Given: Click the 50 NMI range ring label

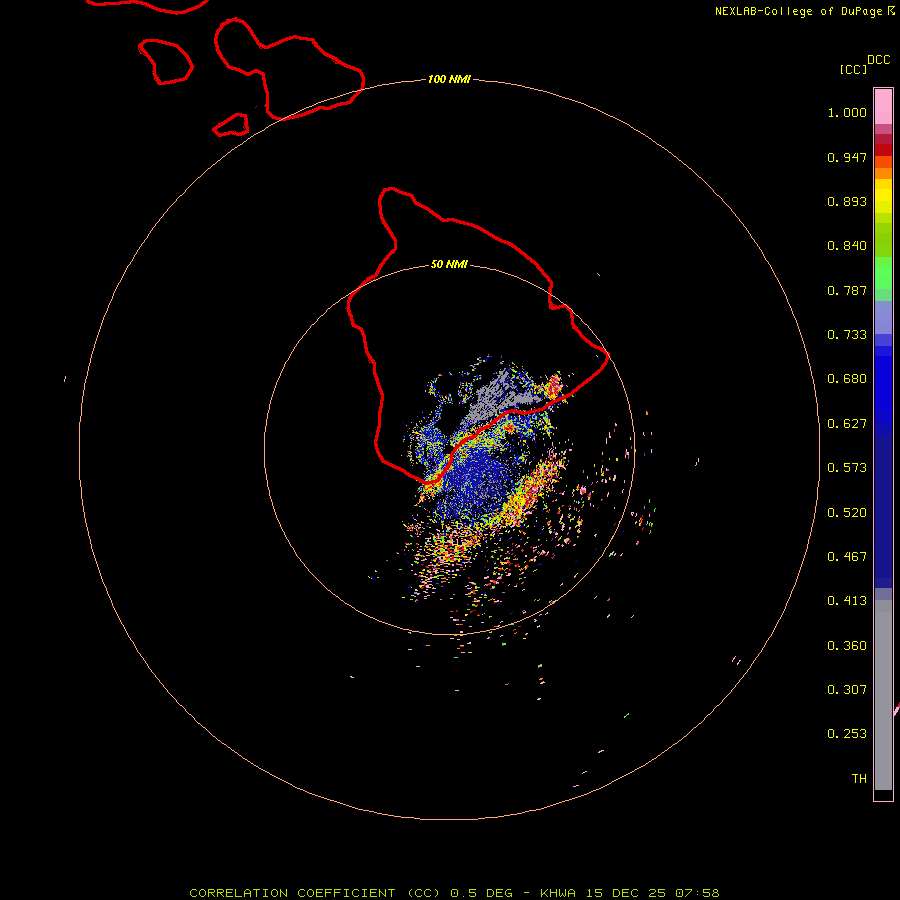Looking at the screenshot, I should 449,264.
